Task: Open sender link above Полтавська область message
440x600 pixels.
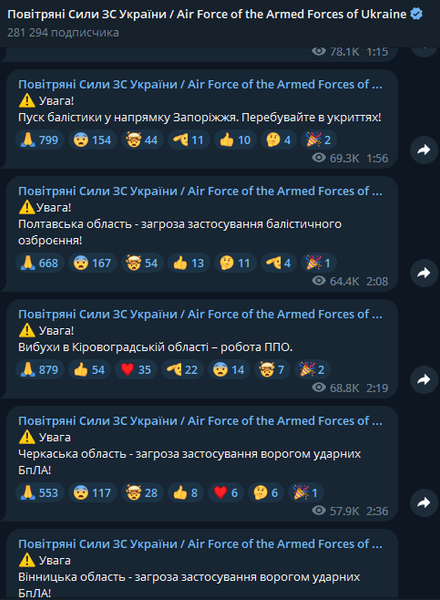Action: click(200, 191)
